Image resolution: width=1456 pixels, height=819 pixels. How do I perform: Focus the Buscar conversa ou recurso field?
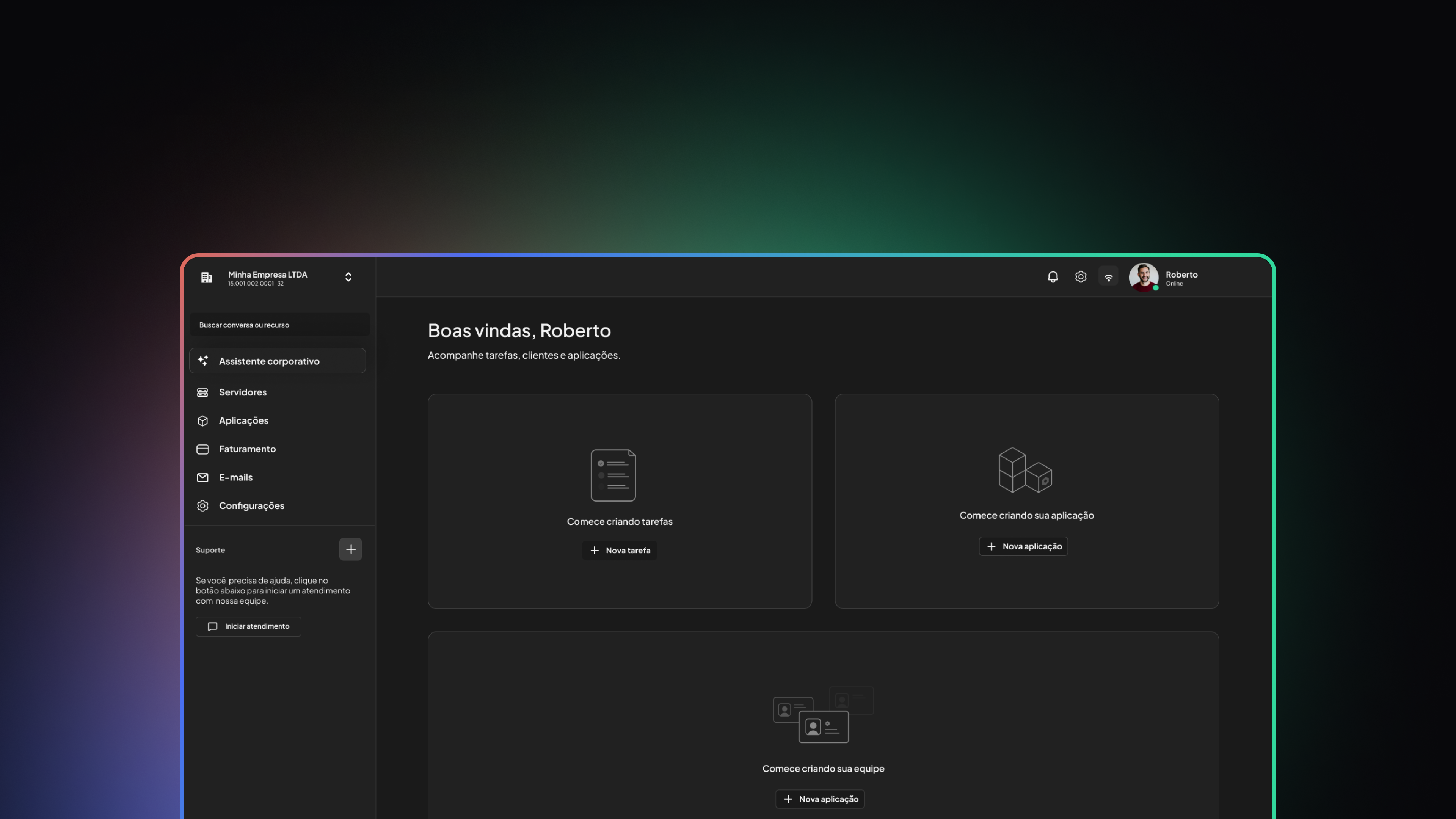279,325
